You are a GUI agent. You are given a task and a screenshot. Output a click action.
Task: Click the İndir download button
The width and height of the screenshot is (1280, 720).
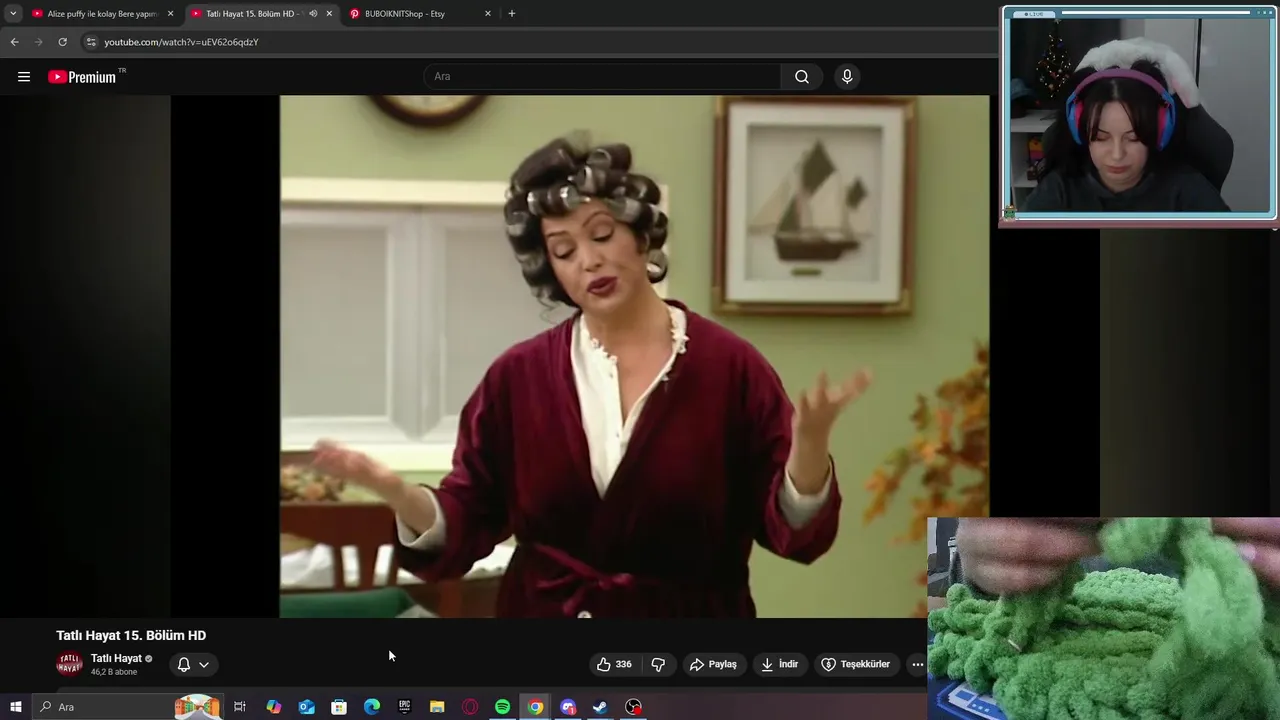click(x=779, y=664)
